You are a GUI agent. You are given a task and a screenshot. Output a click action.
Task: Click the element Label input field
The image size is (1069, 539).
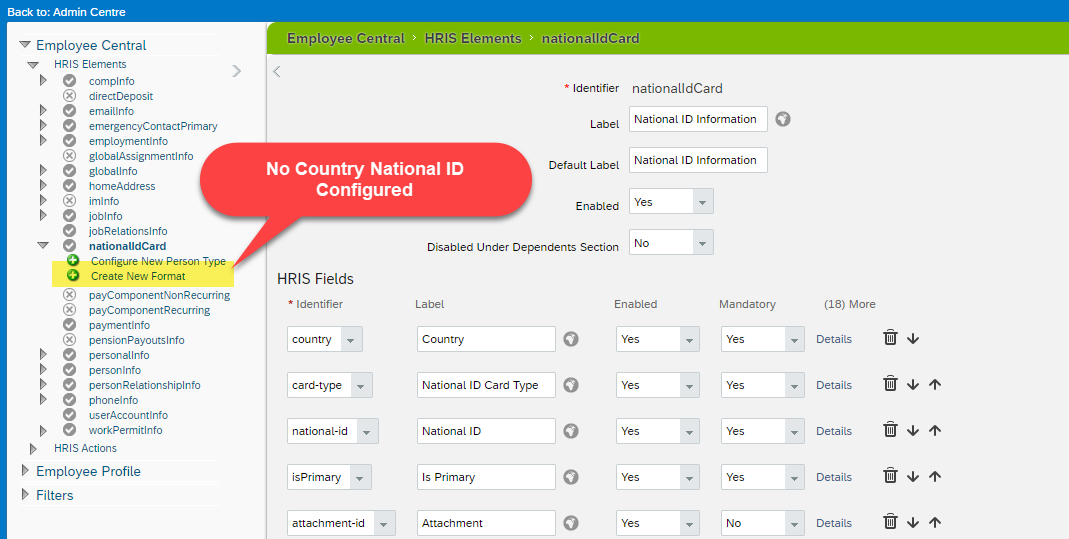pyautogui.click(x=698, y=119)
